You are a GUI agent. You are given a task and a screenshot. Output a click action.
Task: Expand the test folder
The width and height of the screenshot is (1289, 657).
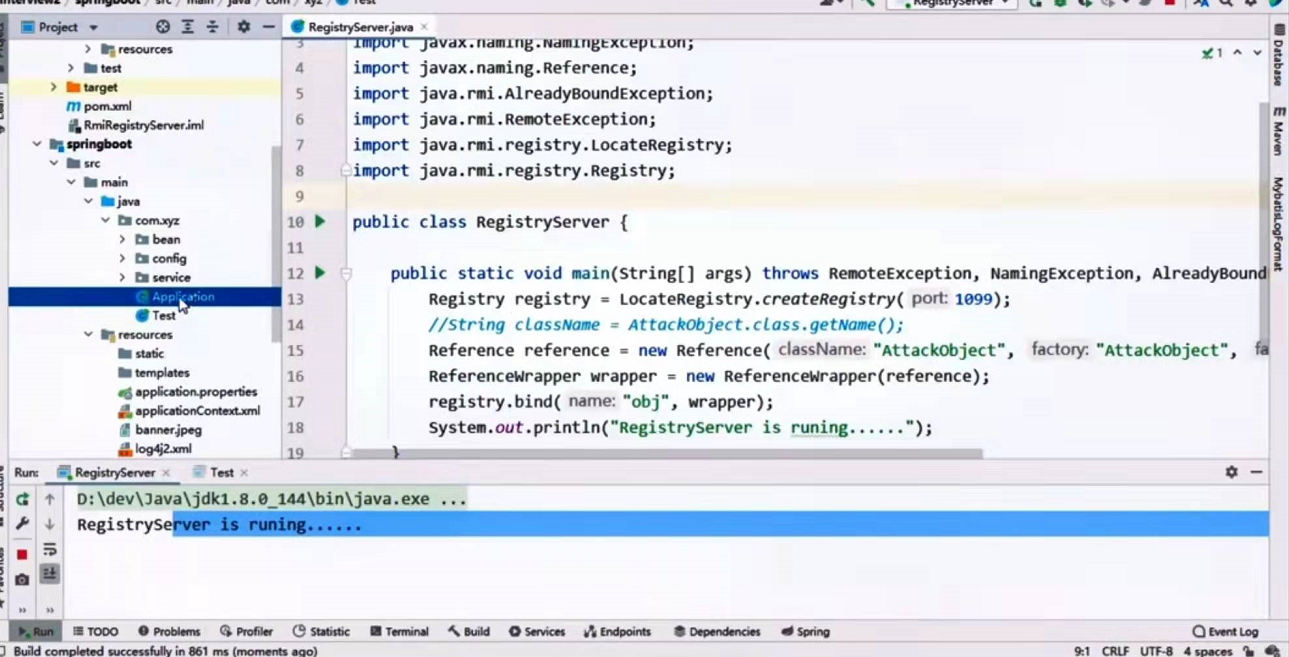pos(71,68)
